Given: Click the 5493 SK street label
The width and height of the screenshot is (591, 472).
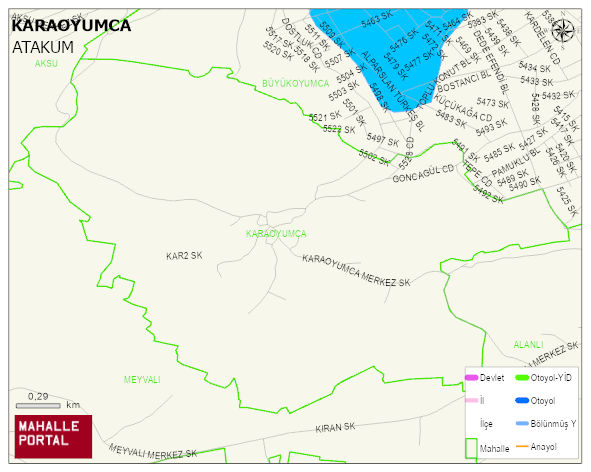Looking at the screenshot, I should click(x=491, y=127).
